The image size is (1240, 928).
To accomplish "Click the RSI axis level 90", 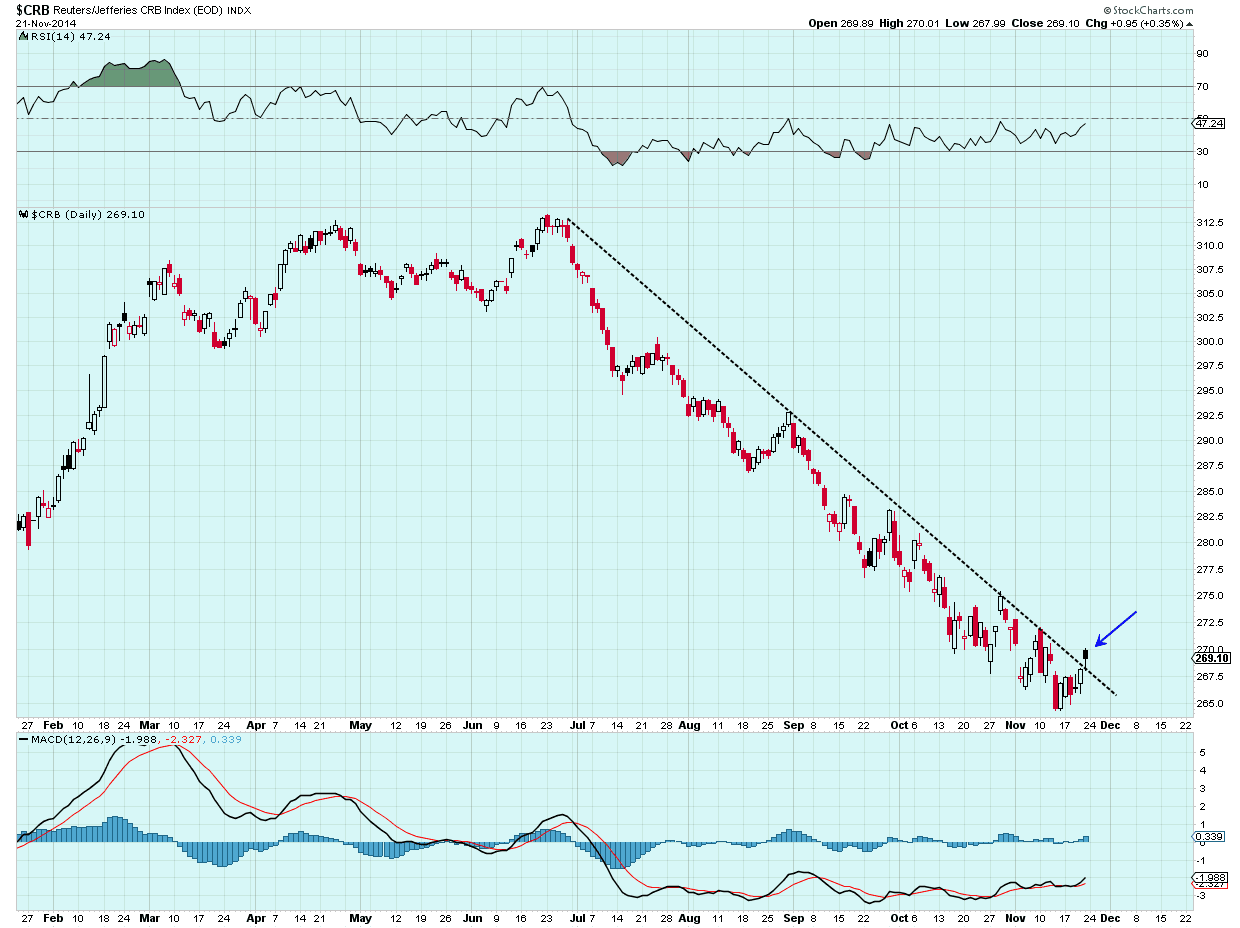I will pyautogui.click(x=1202, y=54).
